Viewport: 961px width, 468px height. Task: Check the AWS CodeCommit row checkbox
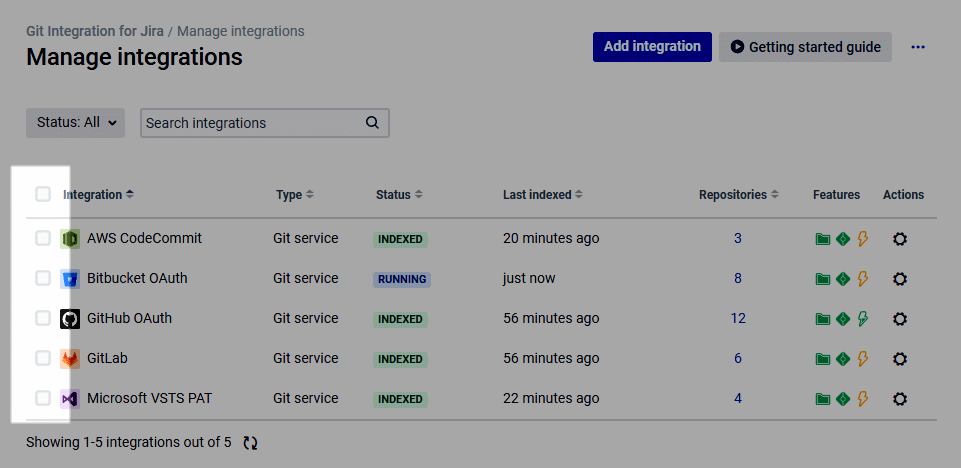coord(42,238)
